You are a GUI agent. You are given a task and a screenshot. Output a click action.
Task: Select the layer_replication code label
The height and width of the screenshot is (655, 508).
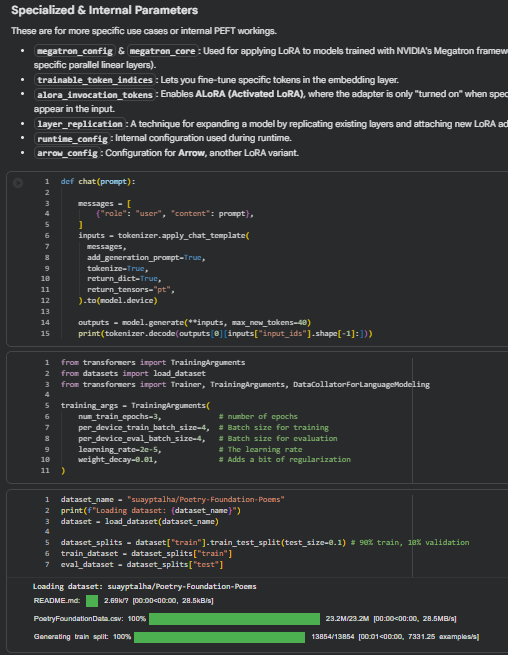click(79, 124)
